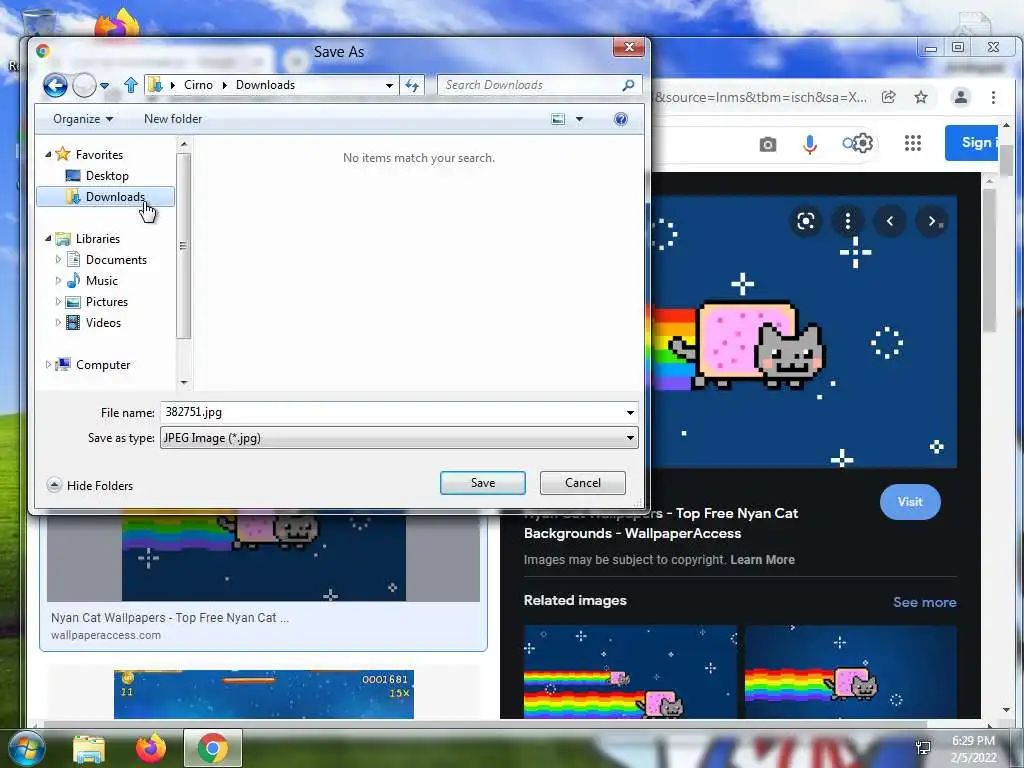
Task: Select Downloads in Favorites
Action: (x=106, y=197)
